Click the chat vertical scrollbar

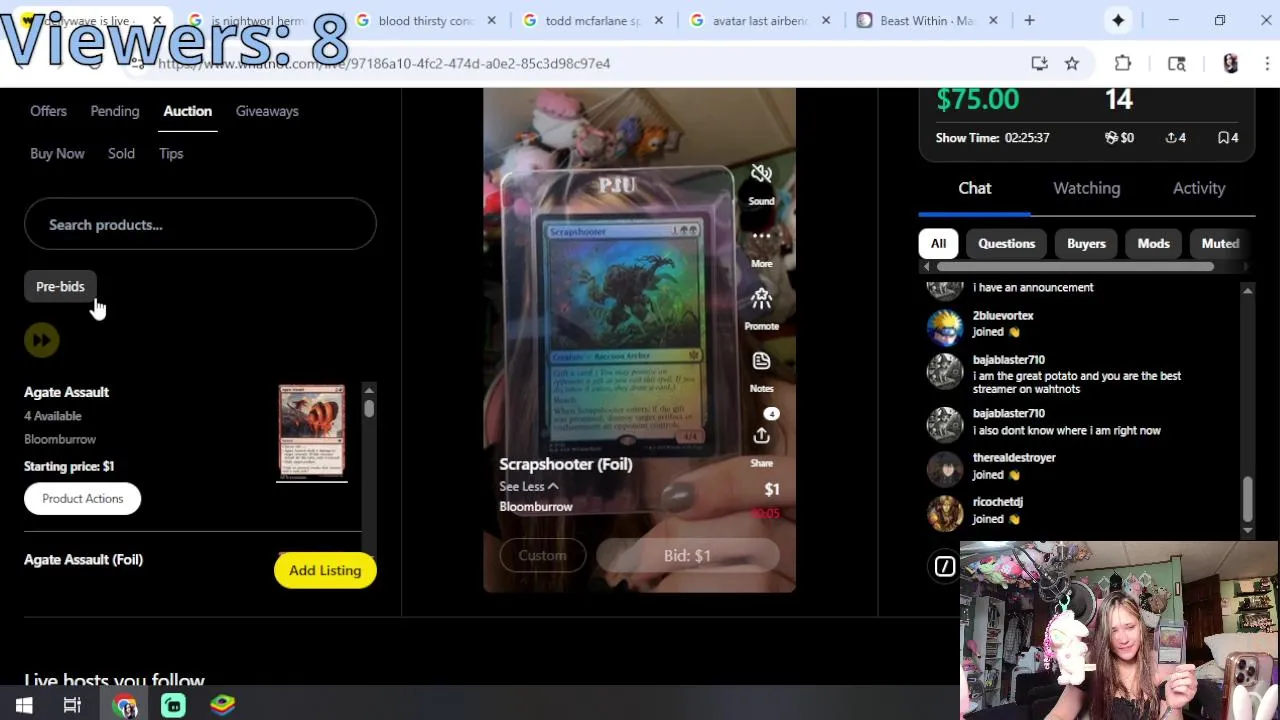[x=1247, y=498]
